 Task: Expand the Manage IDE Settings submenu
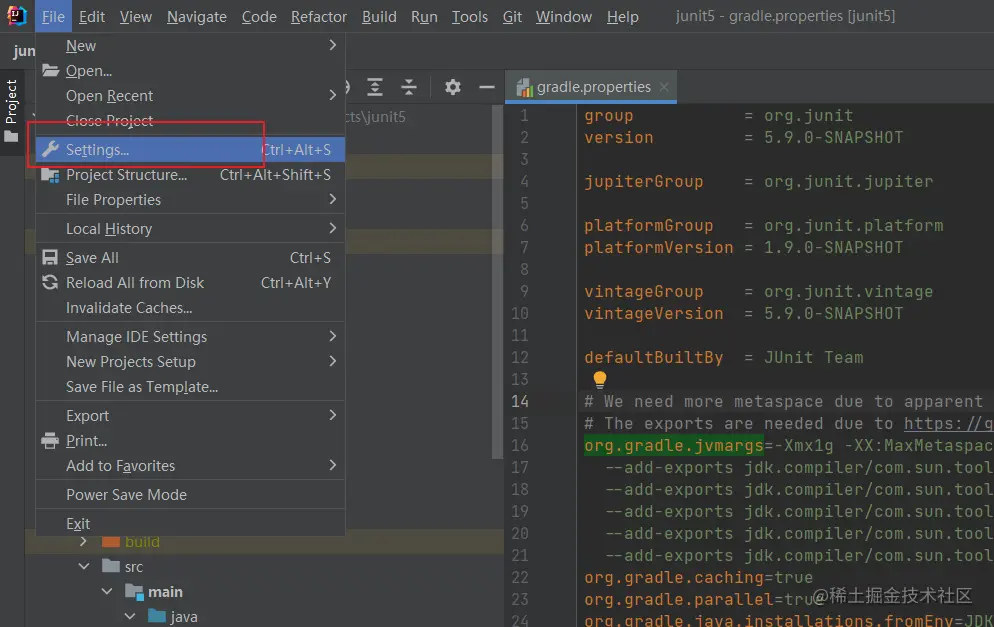pos(190,337)
